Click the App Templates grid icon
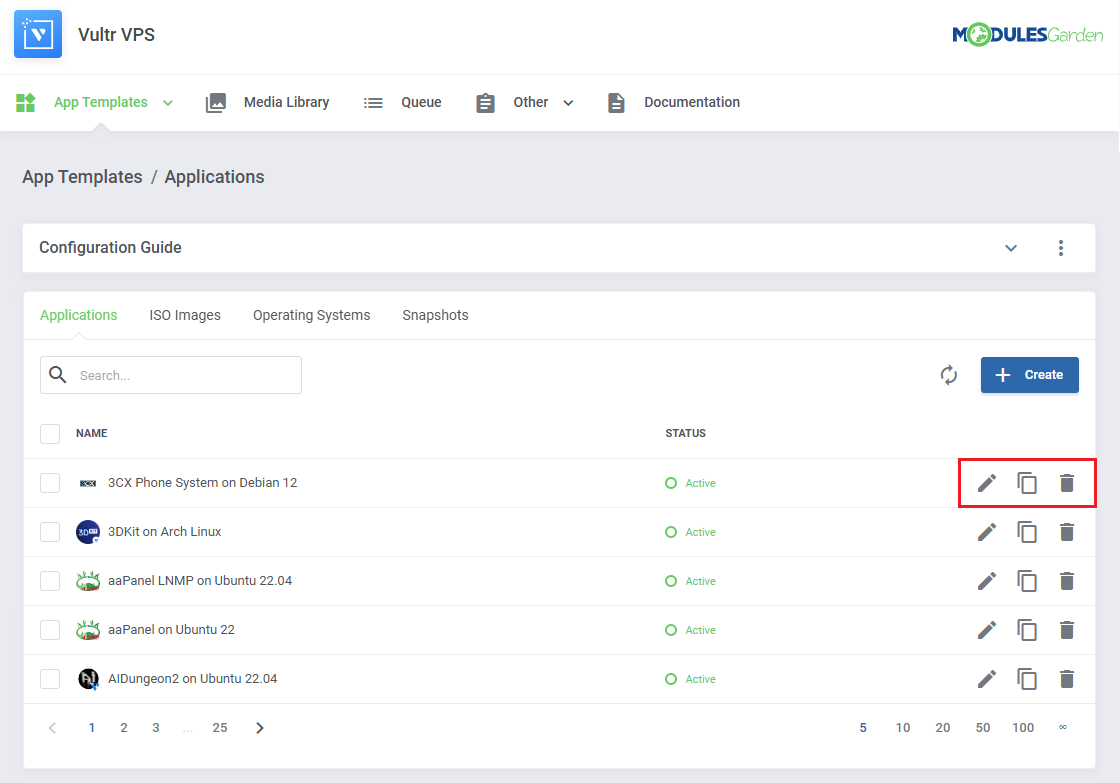 pyautogui.click(x=26, y=103)
